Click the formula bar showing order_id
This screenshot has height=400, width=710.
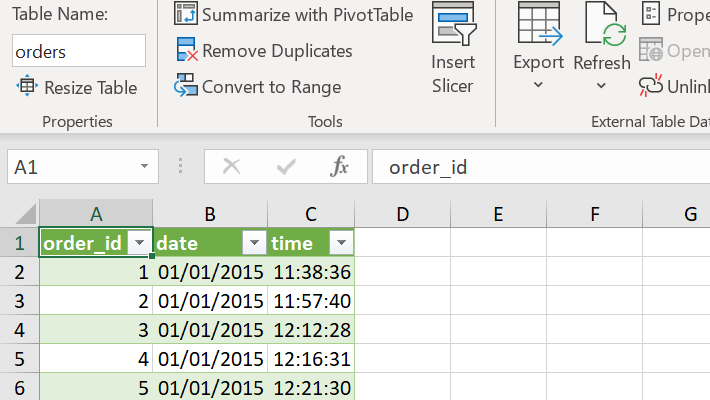click(540, 167)
